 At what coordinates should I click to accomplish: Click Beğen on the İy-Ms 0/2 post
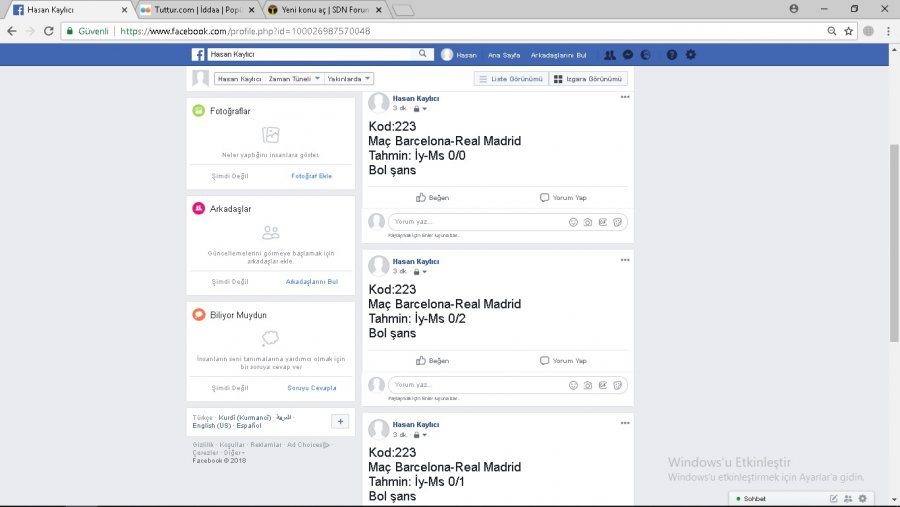tap(432, 361)
